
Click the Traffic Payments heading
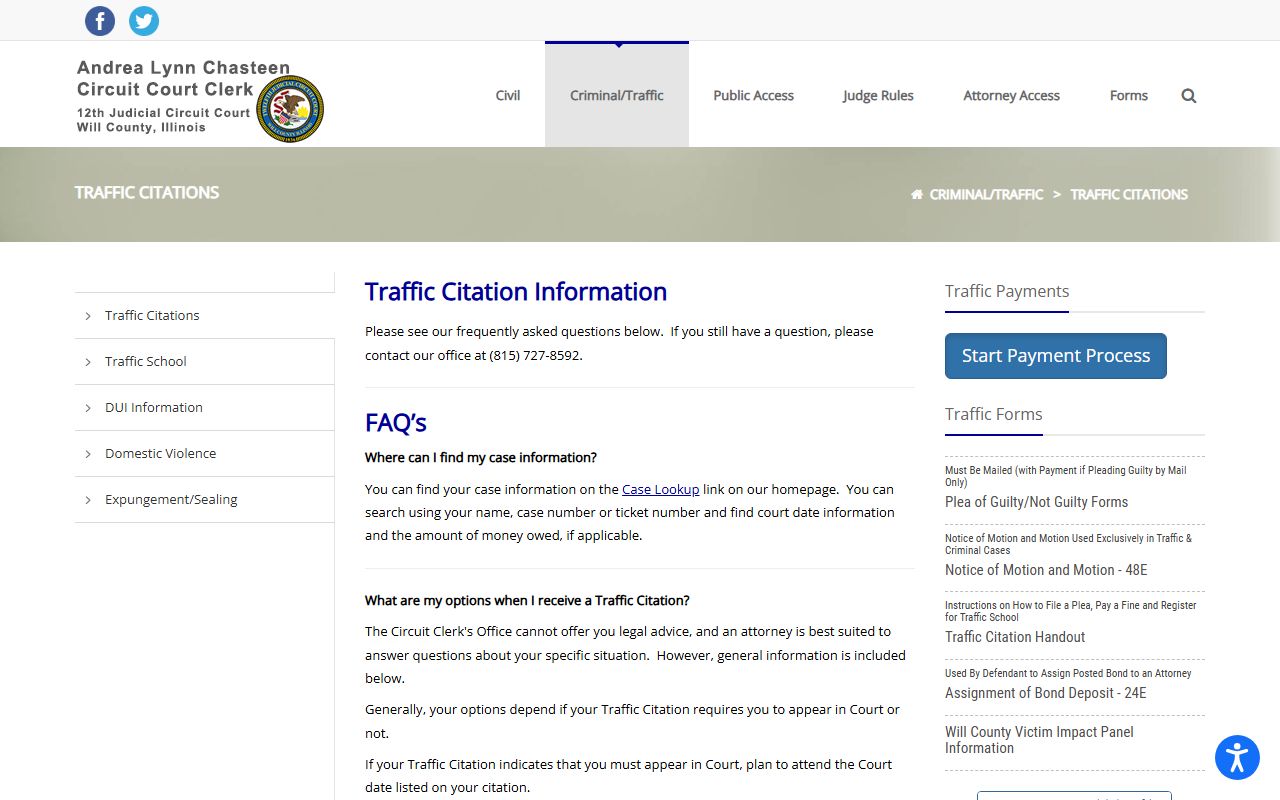coord(1007,291)
